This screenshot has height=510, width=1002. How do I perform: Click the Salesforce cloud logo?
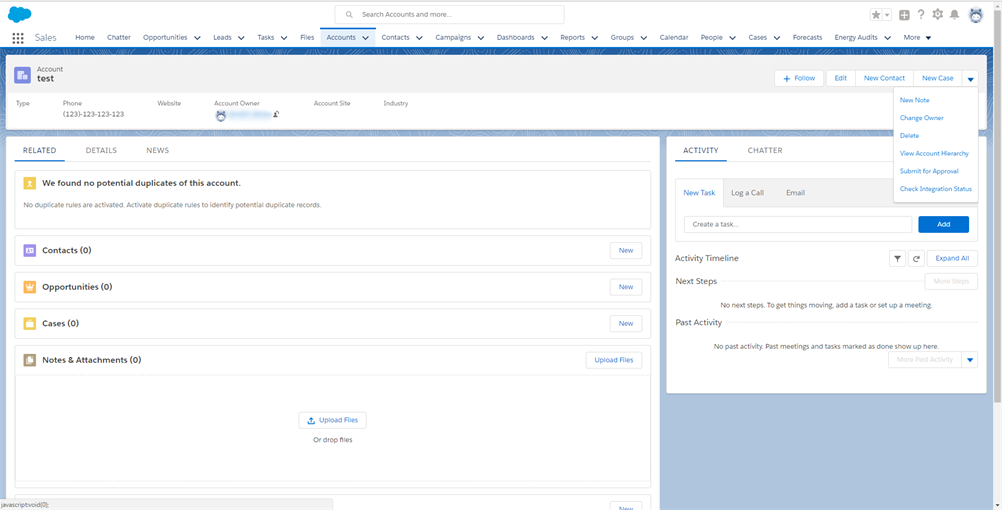click(x=20, y=14)
